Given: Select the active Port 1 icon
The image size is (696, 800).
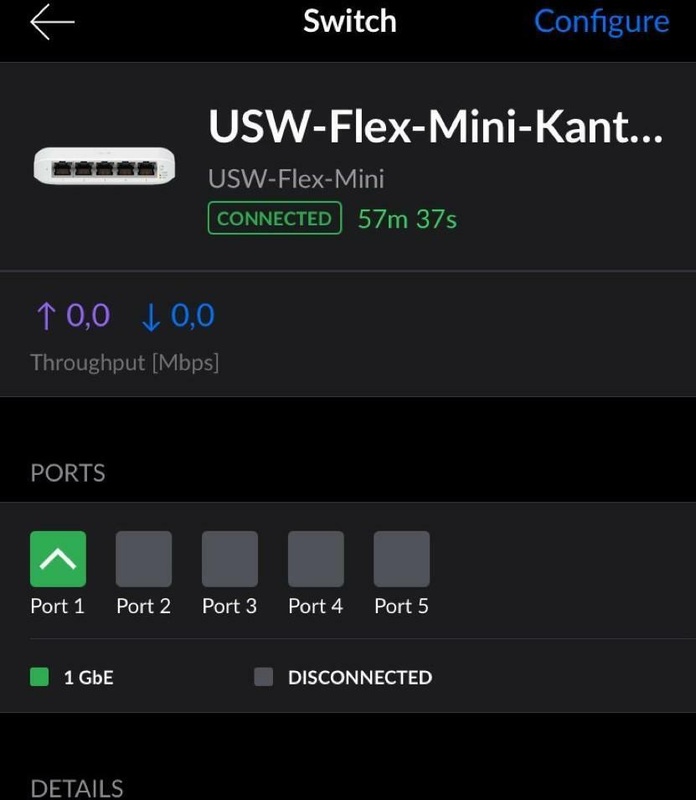Looking at the screenshot, I should [x=58, y=558].
